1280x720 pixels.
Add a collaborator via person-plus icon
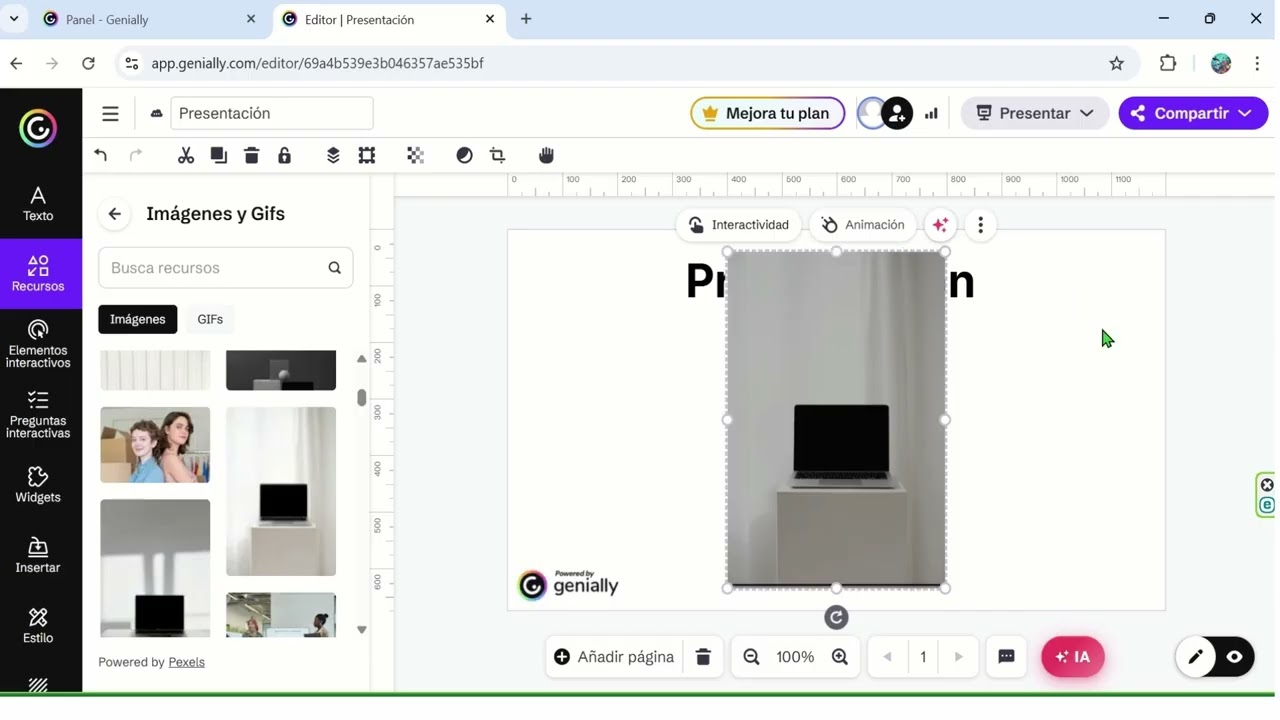(x=897, y=114)
